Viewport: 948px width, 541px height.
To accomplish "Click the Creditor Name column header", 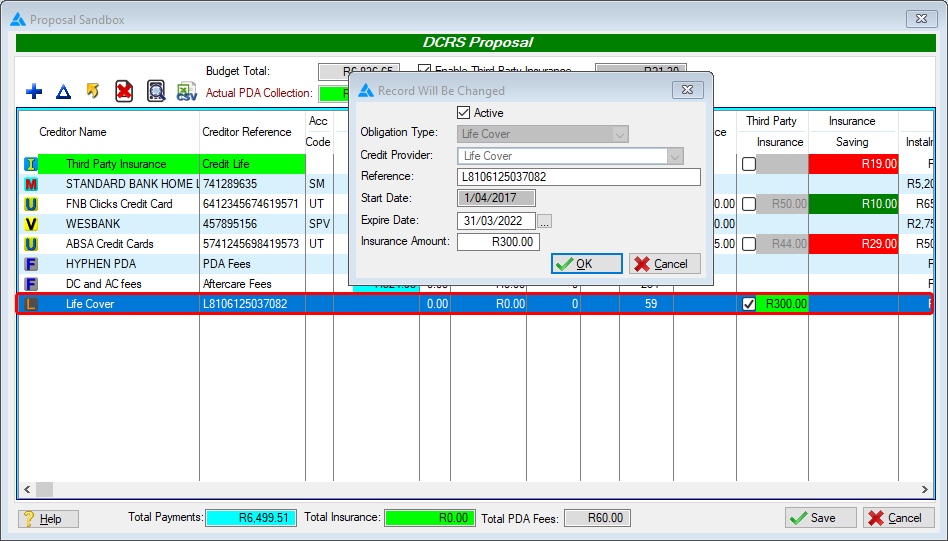I will [73, 132].
